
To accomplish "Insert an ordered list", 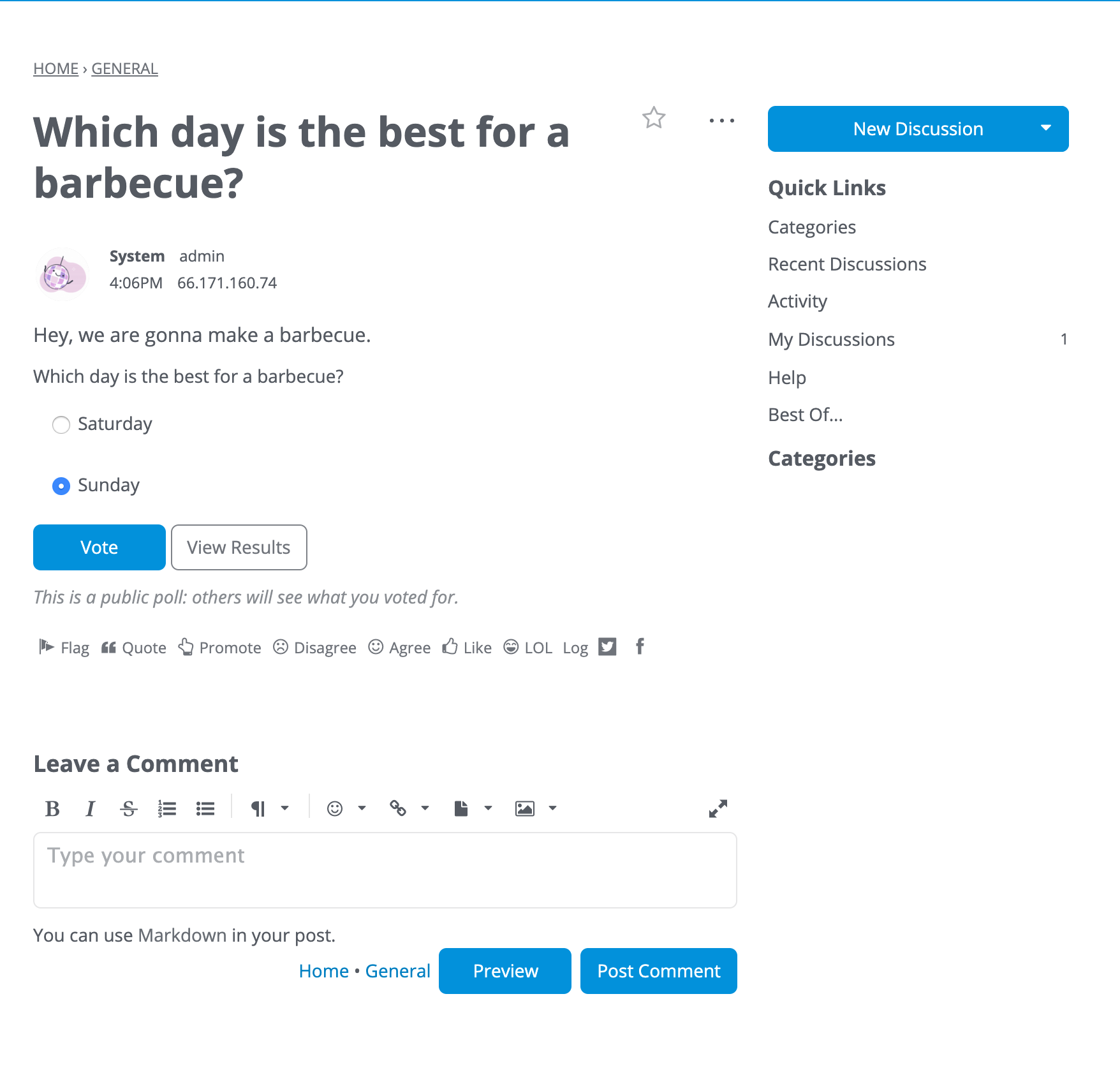I will 166,808.
